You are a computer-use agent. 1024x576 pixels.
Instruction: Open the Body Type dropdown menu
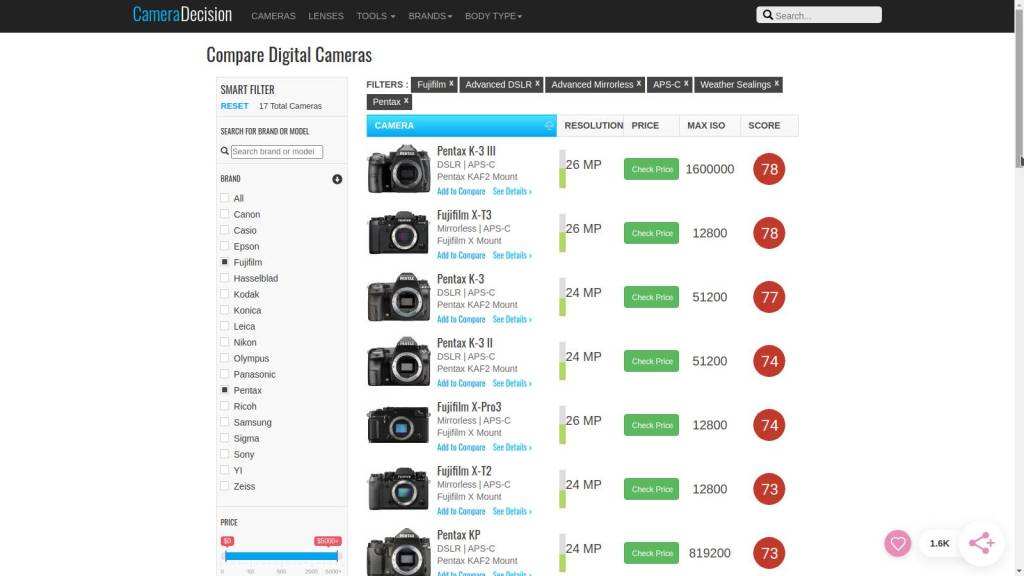tap(493, 16)
